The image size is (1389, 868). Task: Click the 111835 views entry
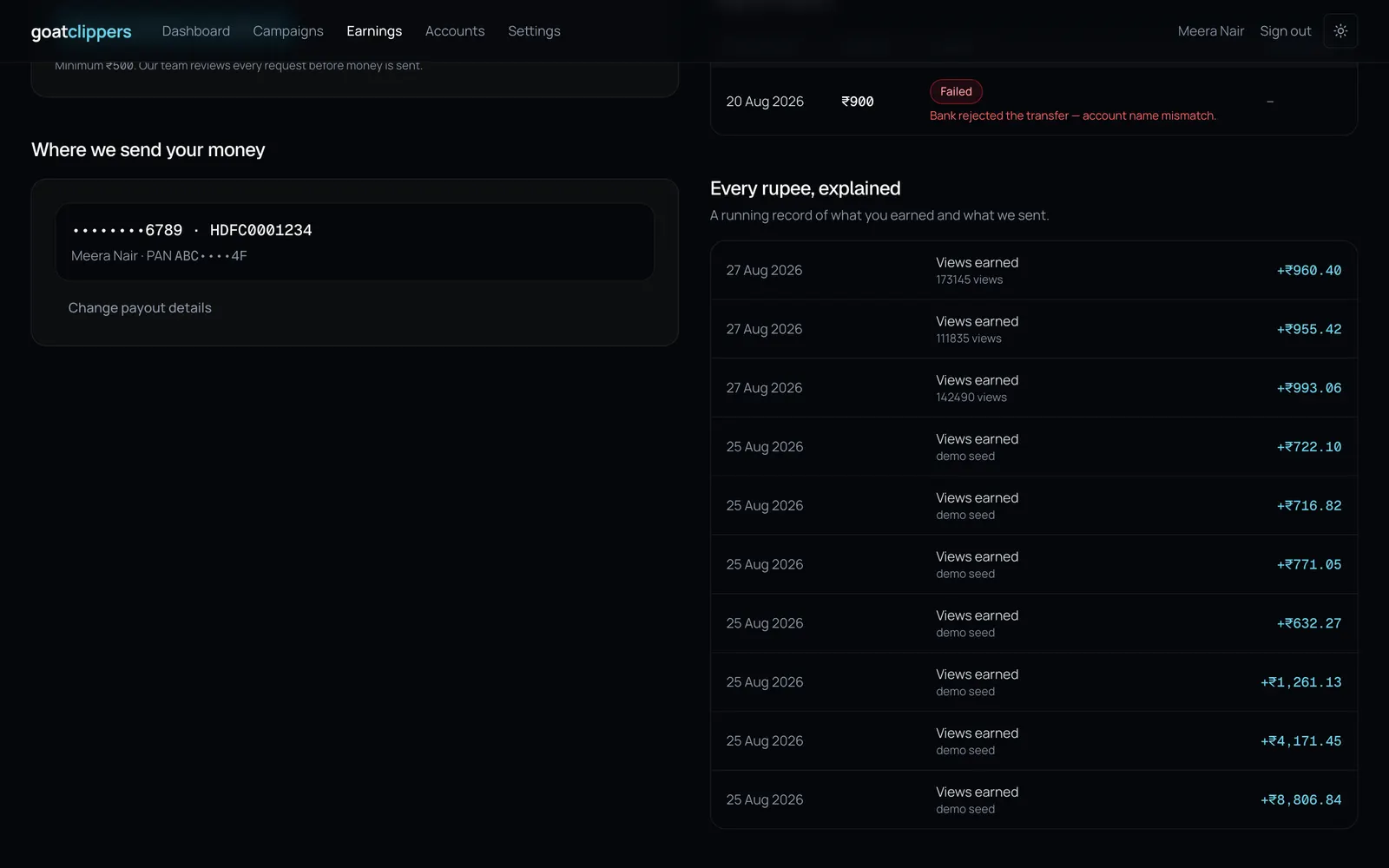[x=969, y=339]
